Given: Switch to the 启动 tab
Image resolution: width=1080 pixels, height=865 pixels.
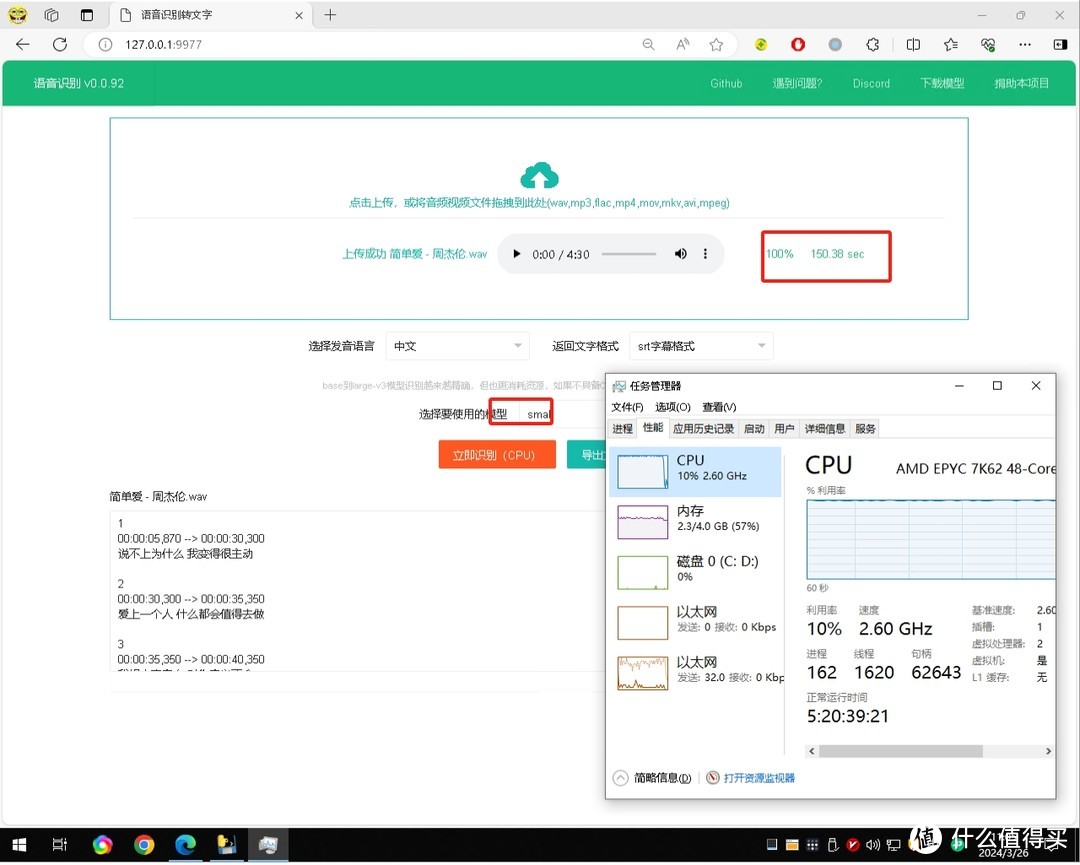Looking at the screenshot, I should pyautogui.click(x=754, y=428).
